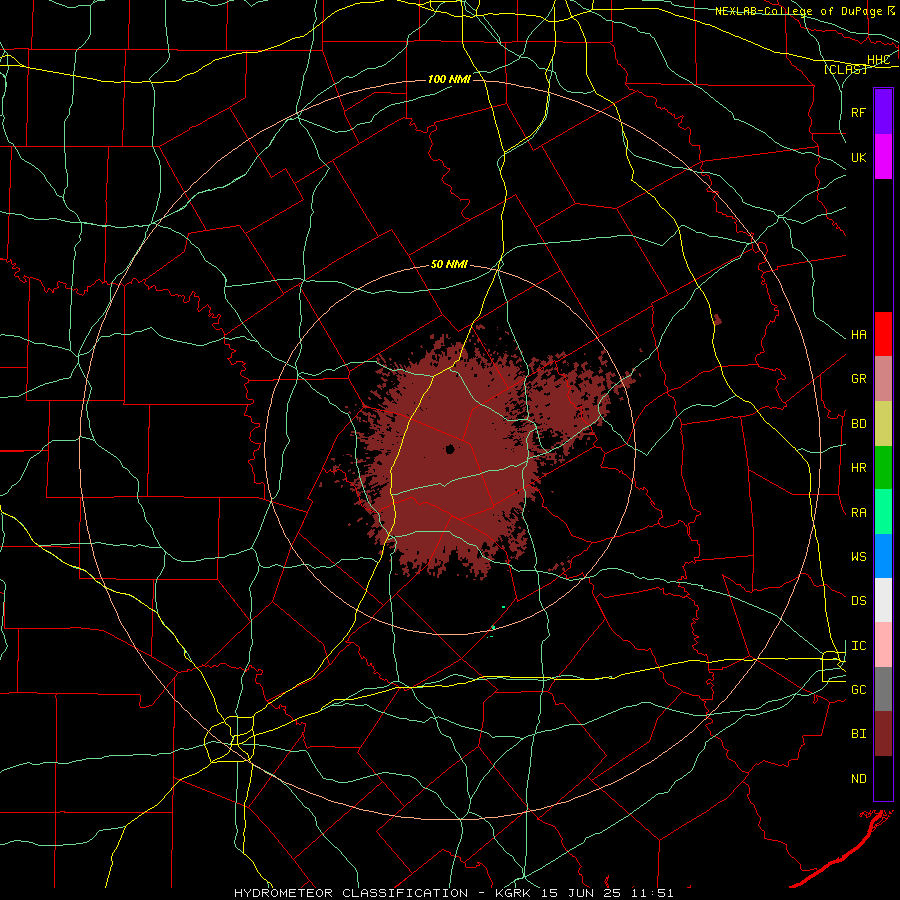900x900 pixels.
Task: Click the HHC product code label
Action: click(878, 60)
